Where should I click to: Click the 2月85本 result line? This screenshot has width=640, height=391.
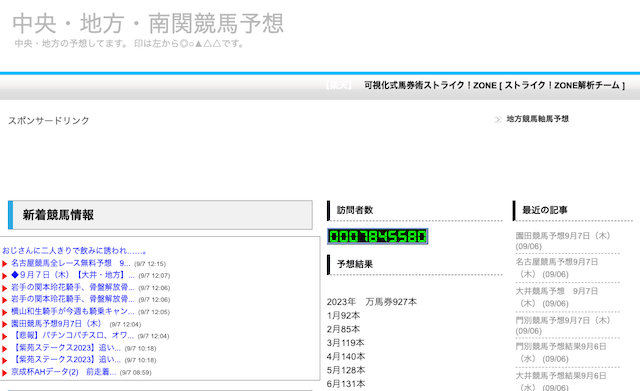pos(343,329)
